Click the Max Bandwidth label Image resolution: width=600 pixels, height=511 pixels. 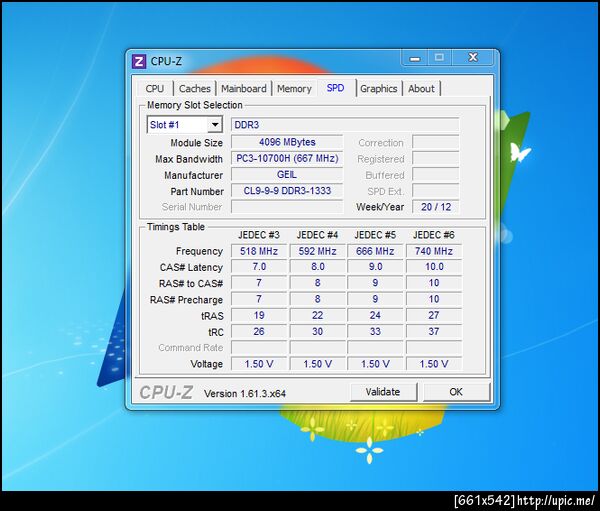pos(189,159)
